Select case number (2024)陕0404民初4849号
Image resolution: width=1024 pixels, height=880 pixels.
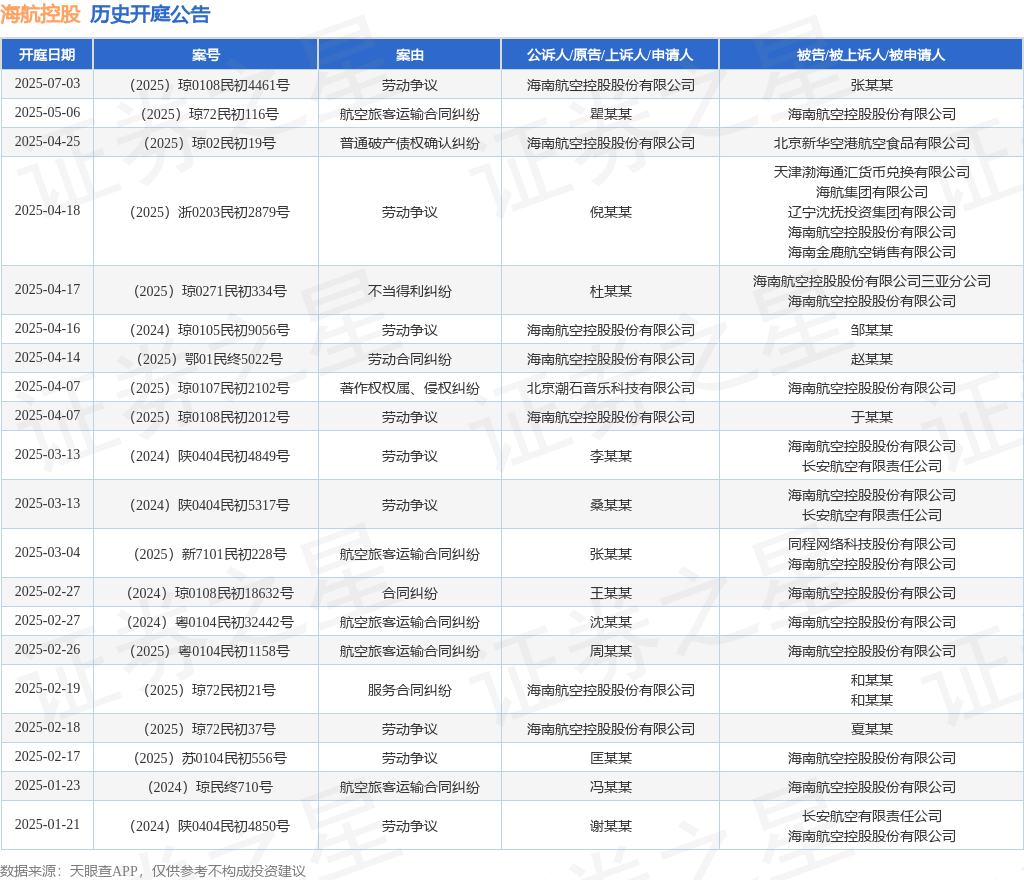click(x=206, y=456)
